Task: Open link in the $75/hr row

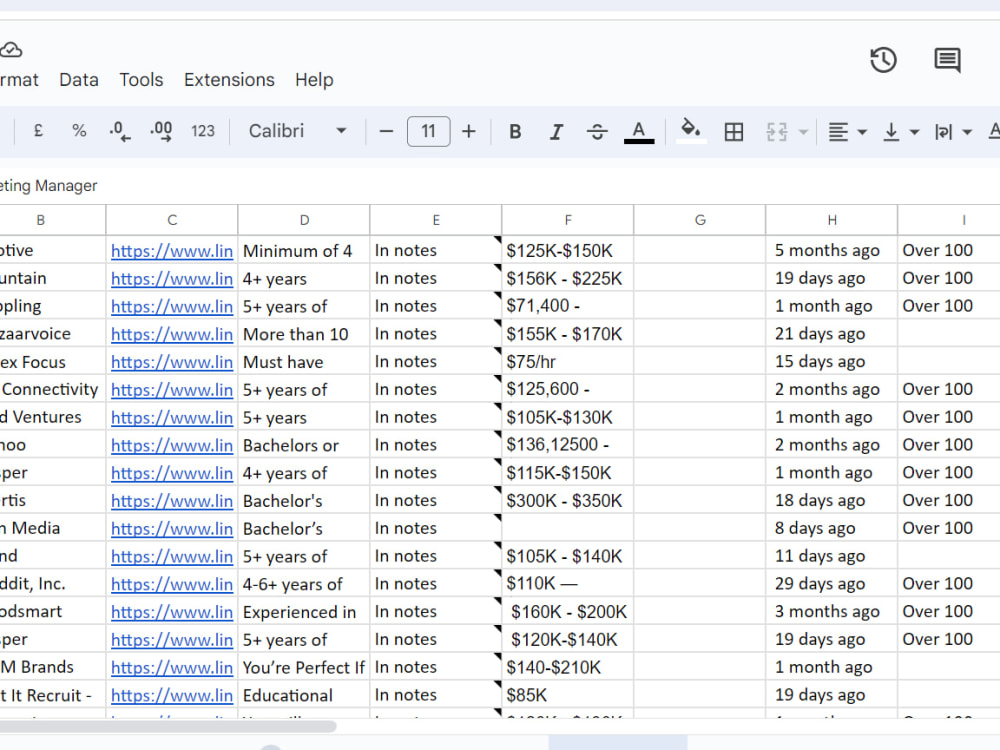Action: 172,362
